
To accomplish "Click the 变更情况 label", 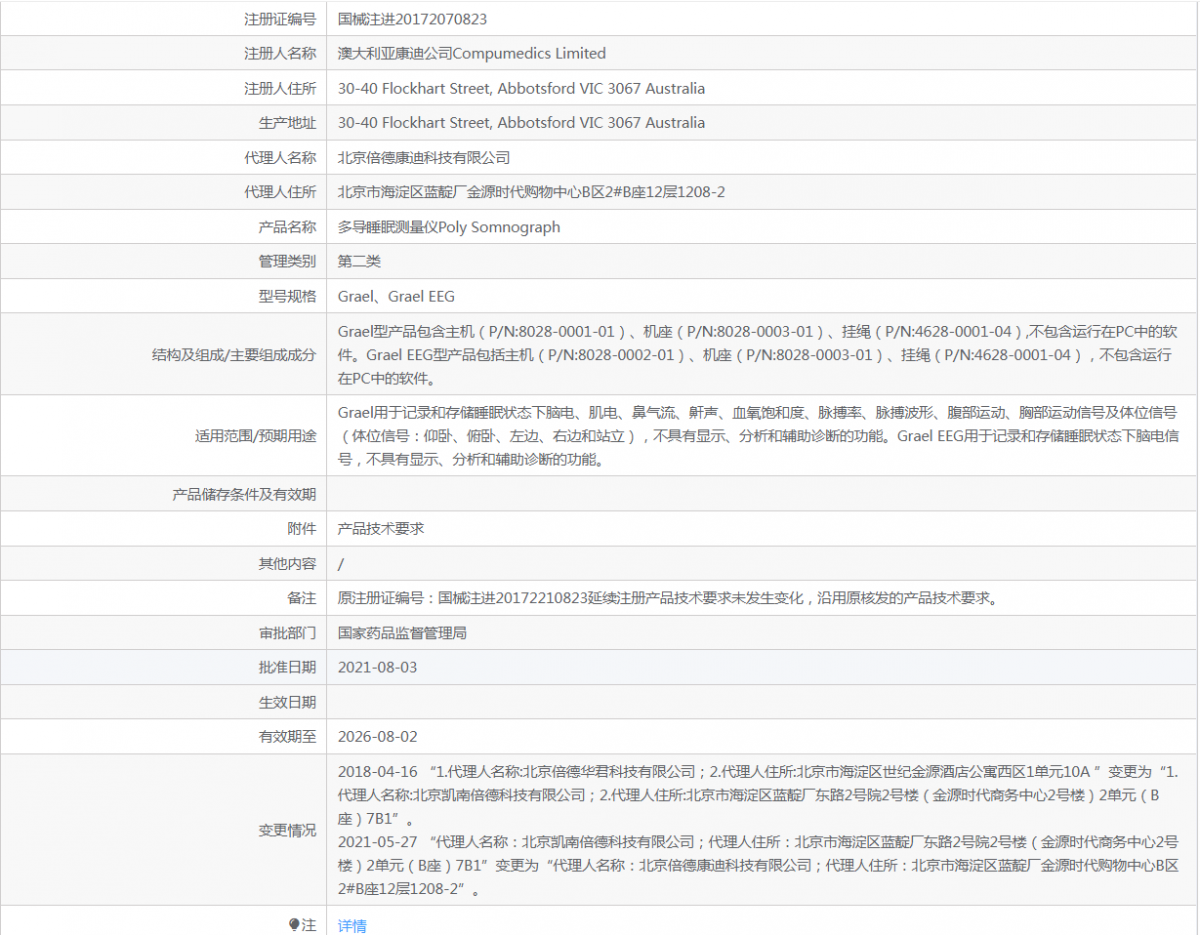I will tap(287, 830).
